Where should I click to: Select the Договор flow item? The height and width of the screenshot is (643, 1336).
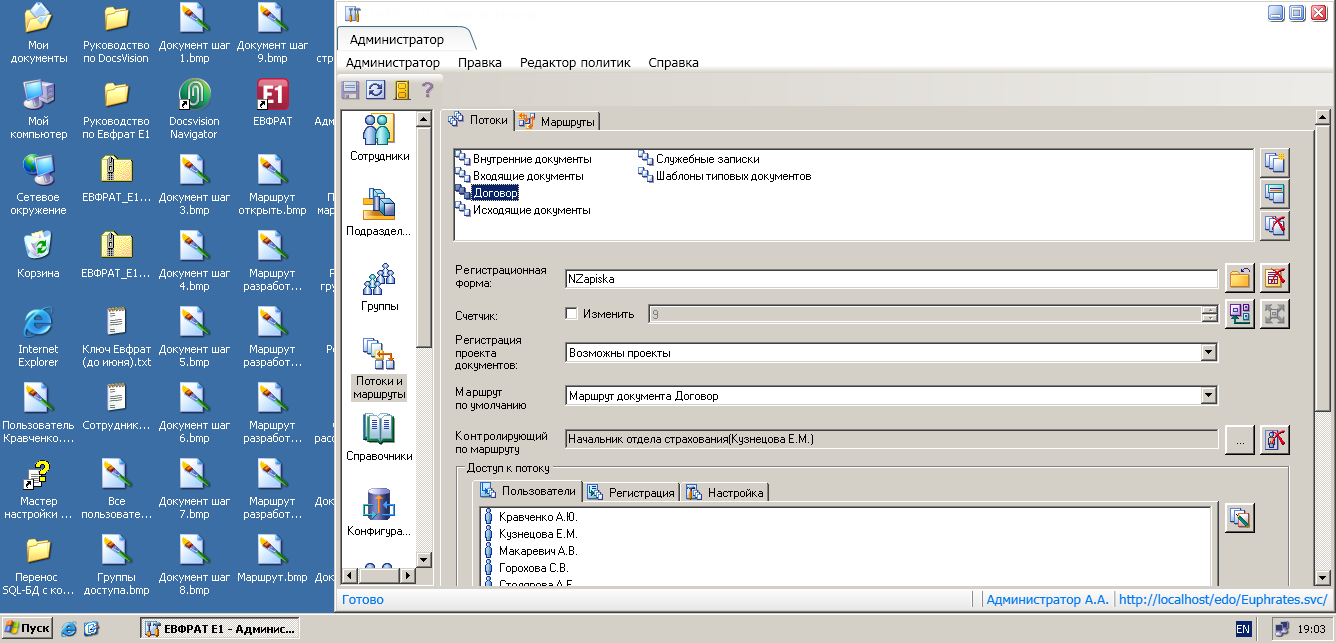(x=487, y=193)
